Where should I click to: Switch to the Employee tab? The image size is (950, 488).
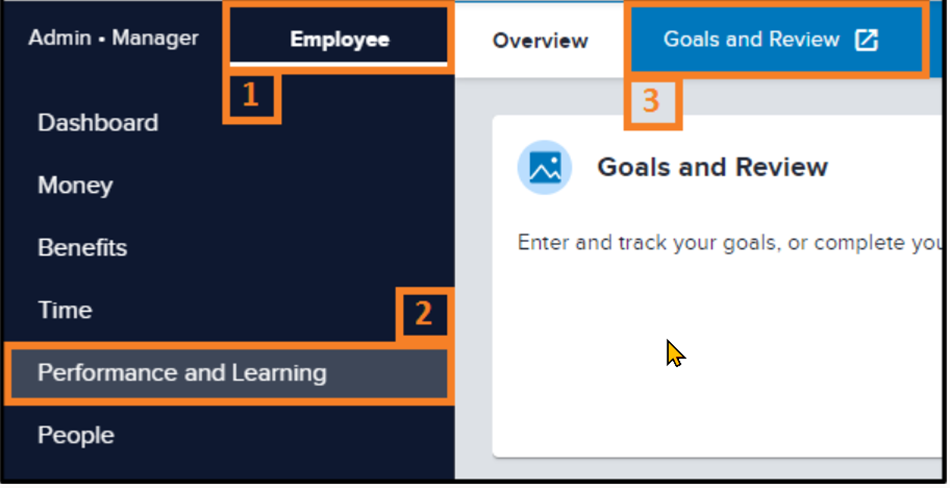(339, 39)
